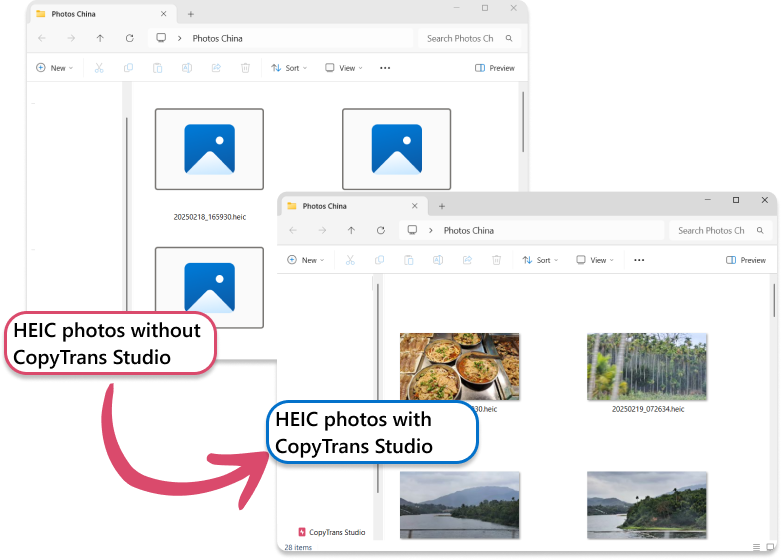Open New dropdown in front window
The width and height of the screenshot is (781, 560).
coord(306,260)
